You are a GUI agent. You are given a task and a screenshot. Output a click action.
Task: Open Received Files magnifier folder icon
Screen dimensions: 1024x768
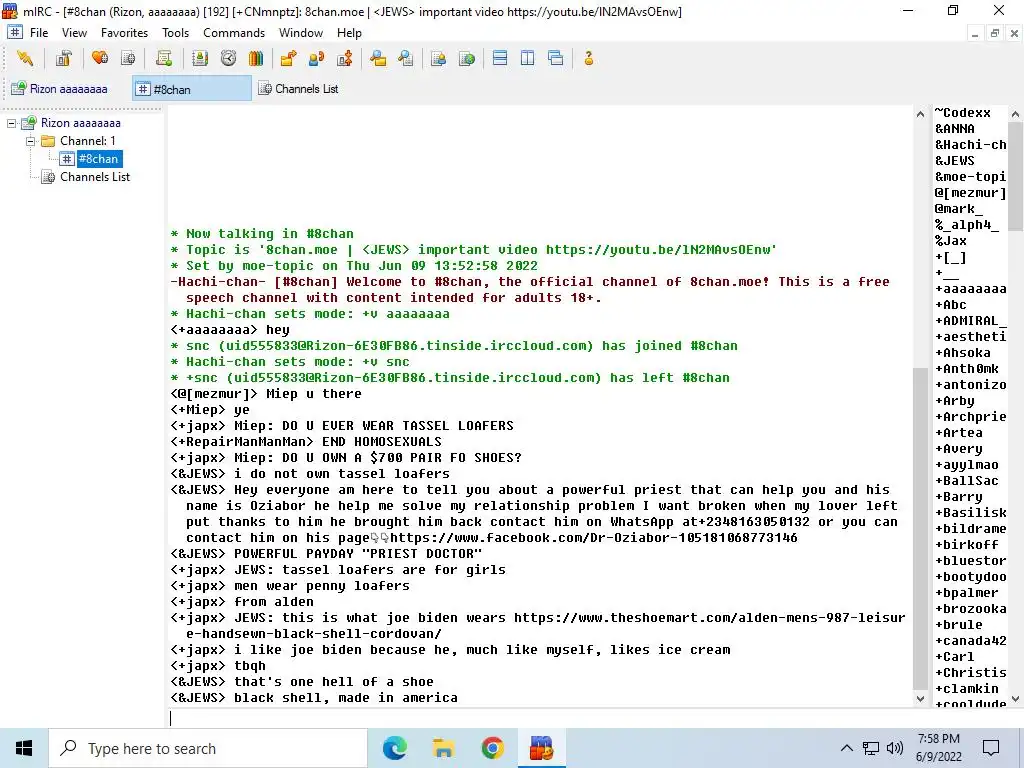[x=377, y=59]
